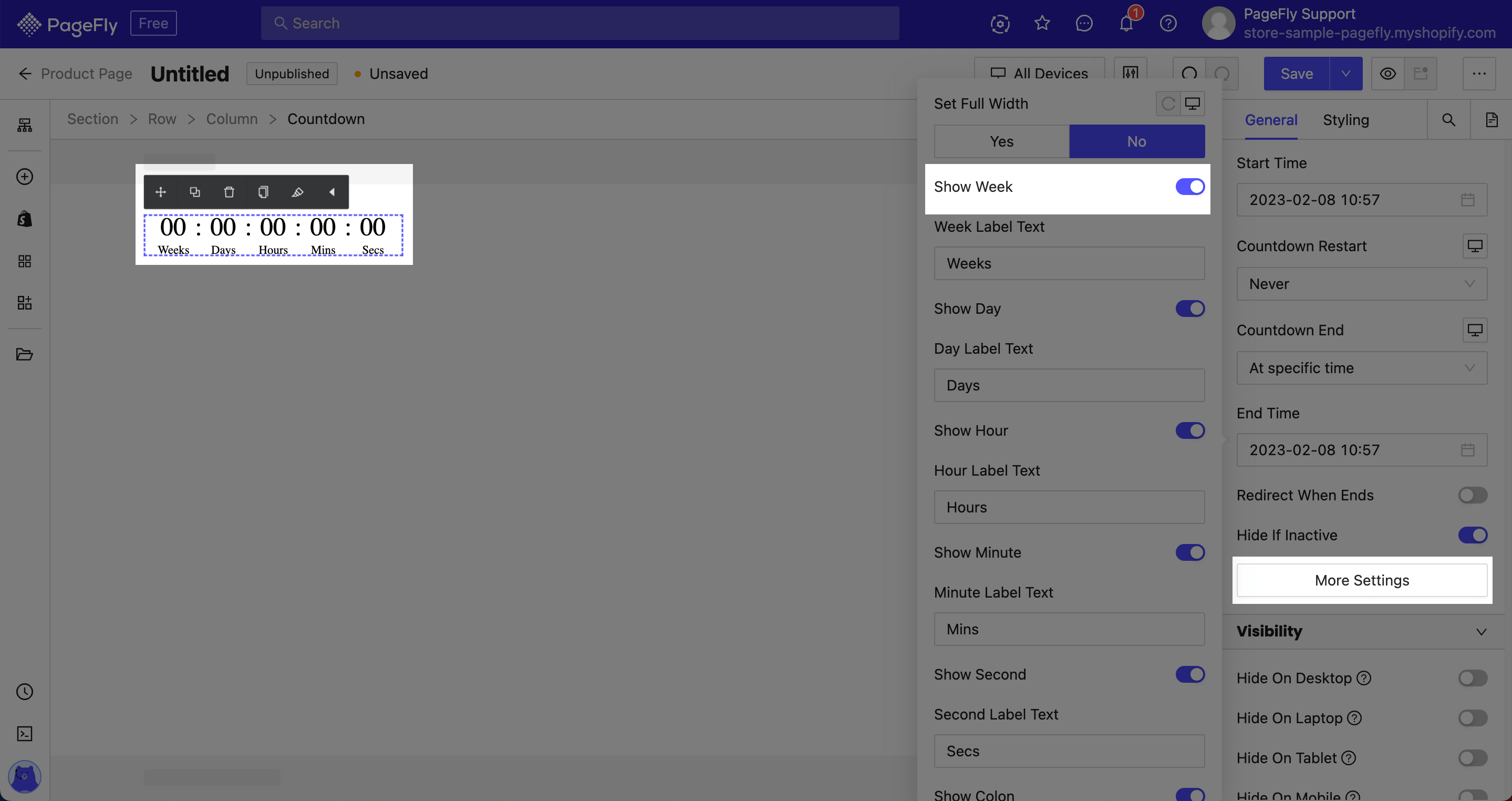Open the custom code terminal icon

(x=24, y=734)
